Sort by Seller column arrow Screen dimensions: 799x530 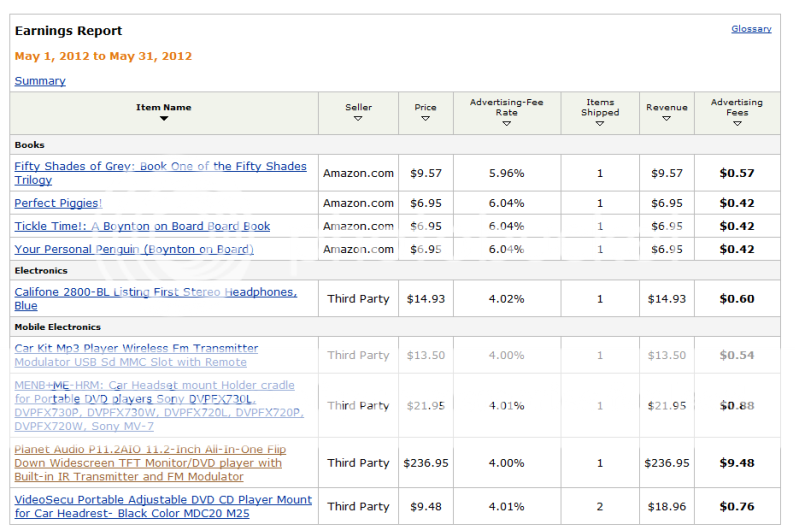pyautogui.click(x=358, y=118)
